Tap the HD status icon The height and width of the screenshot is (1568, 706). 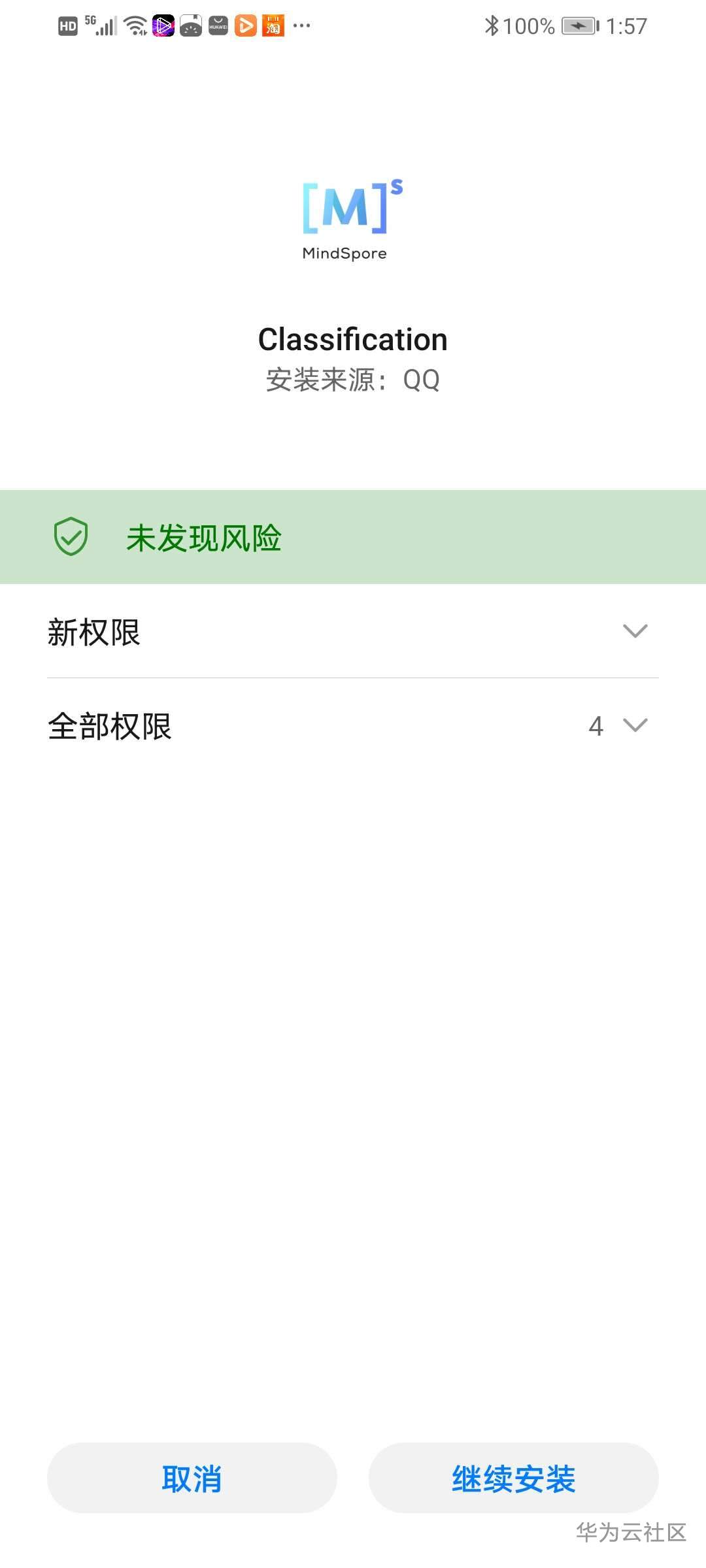(68, 26)
